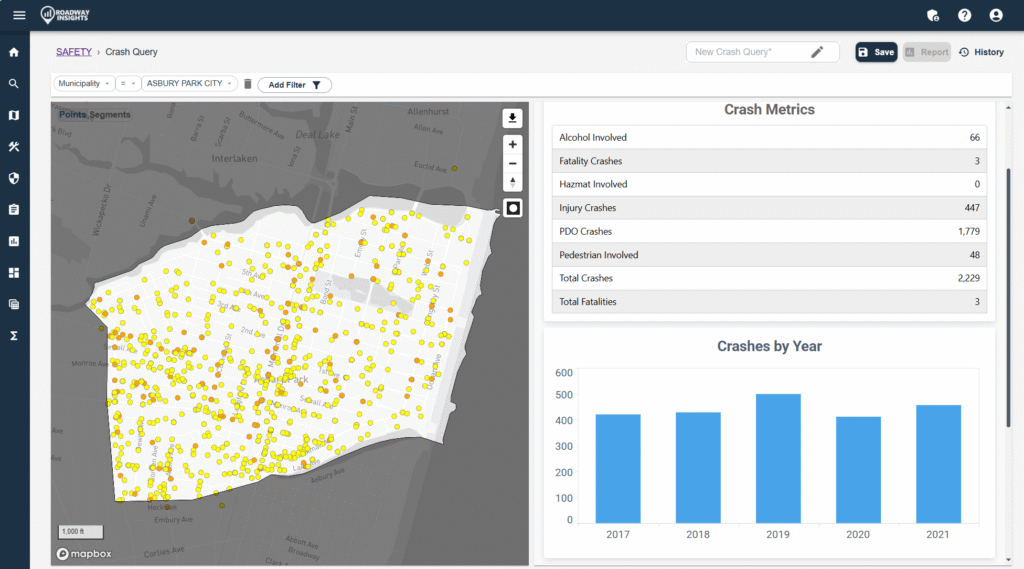Screen dimensions: 1024x569
Task: Click the Save button
Action: [876, 52]
